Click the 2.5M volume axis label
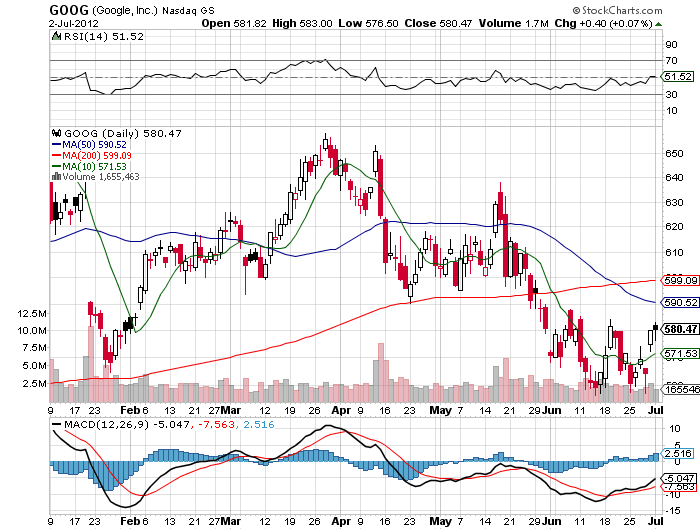The width and height of the screenshot is (700, 530). tap(34, 384)
